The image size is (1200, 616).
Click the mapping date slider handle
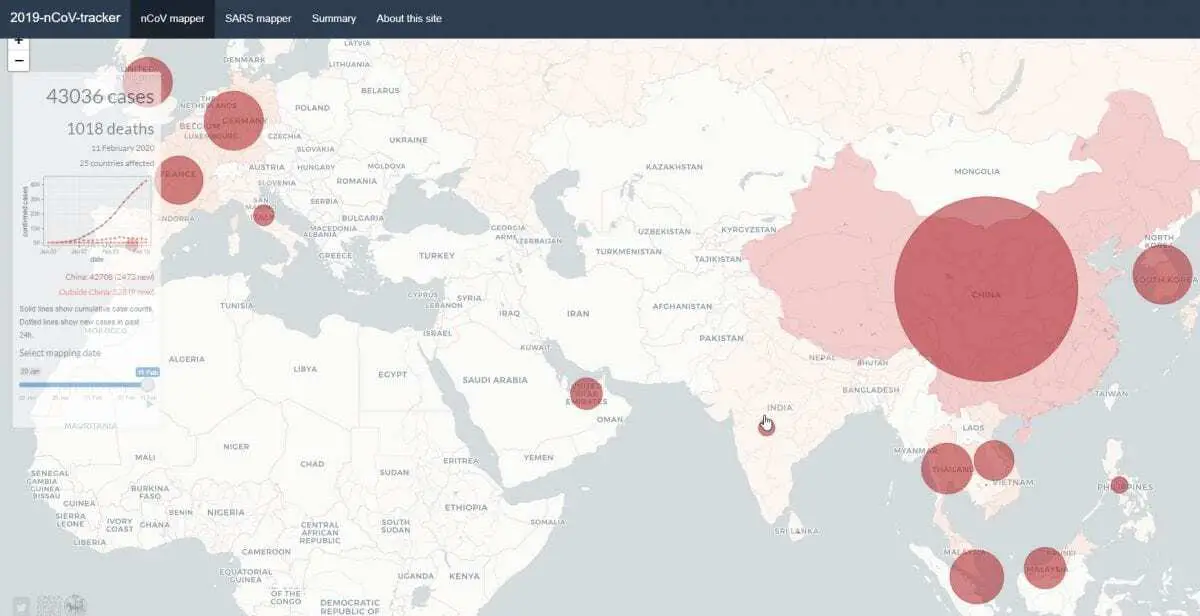pyautogui.click(x=148, y=384)
